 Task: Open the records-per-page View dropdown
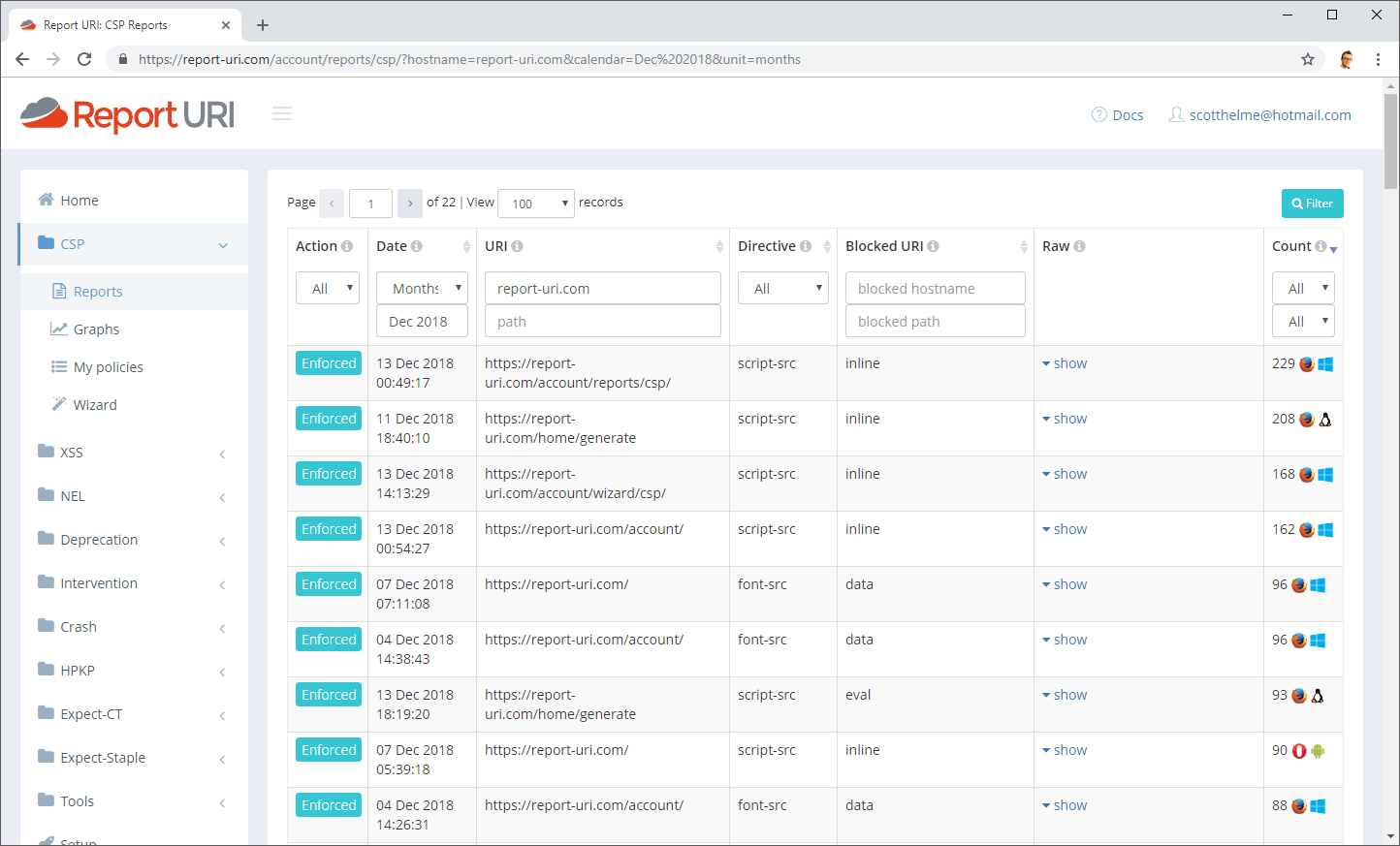(535, 204)
